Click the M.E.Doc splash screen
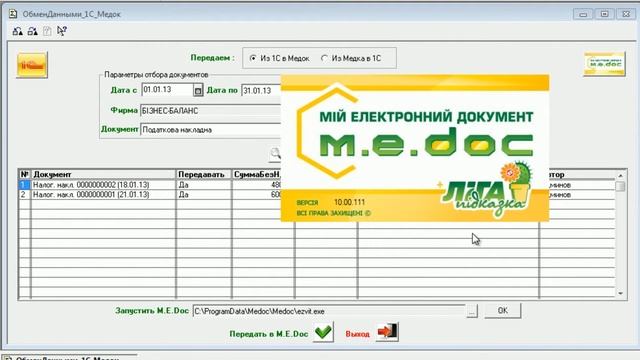Screen dimensions: 640x360 point(415,148)
